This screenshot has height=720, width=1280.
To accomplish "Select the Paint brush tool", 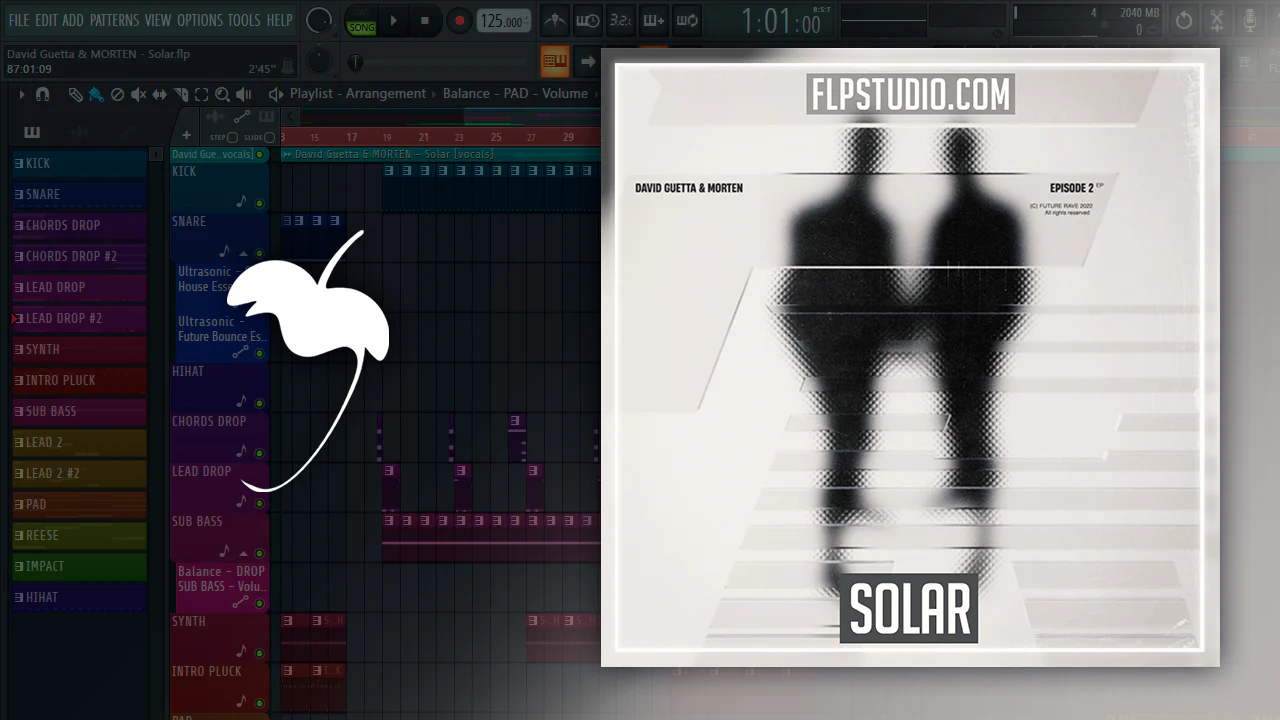I will click(x=96, y=94).
